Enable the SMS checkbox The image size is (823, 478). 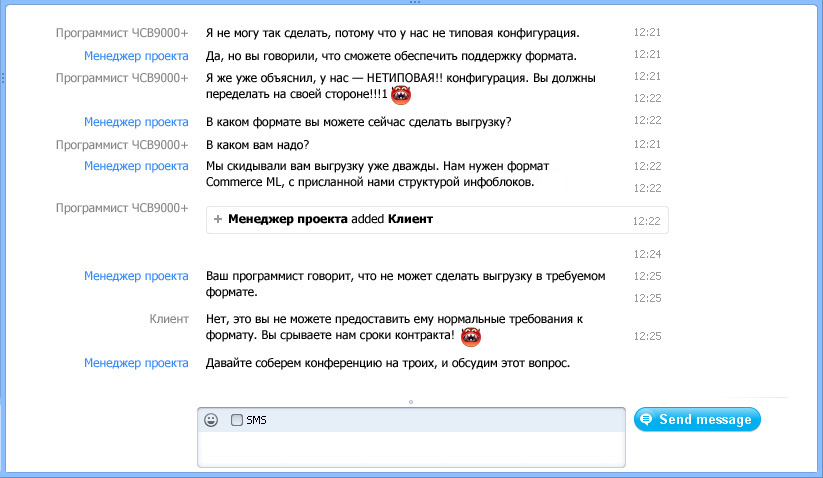(237, 420)
